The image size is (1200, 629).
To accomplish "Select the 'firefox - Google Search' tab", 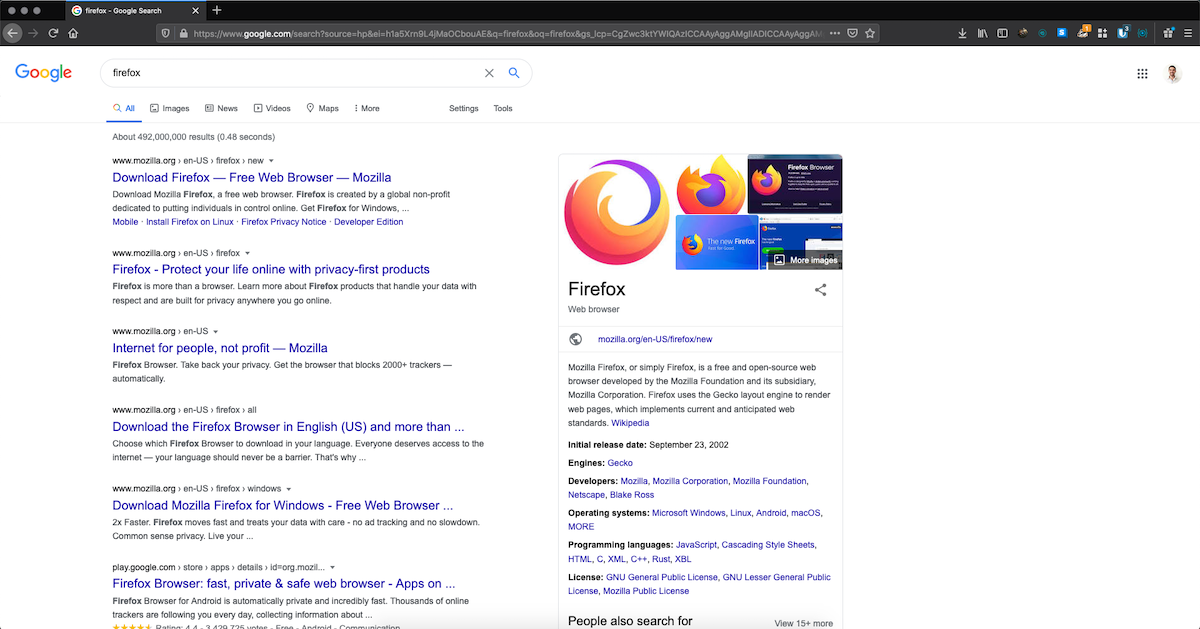I will coord(134,10).
